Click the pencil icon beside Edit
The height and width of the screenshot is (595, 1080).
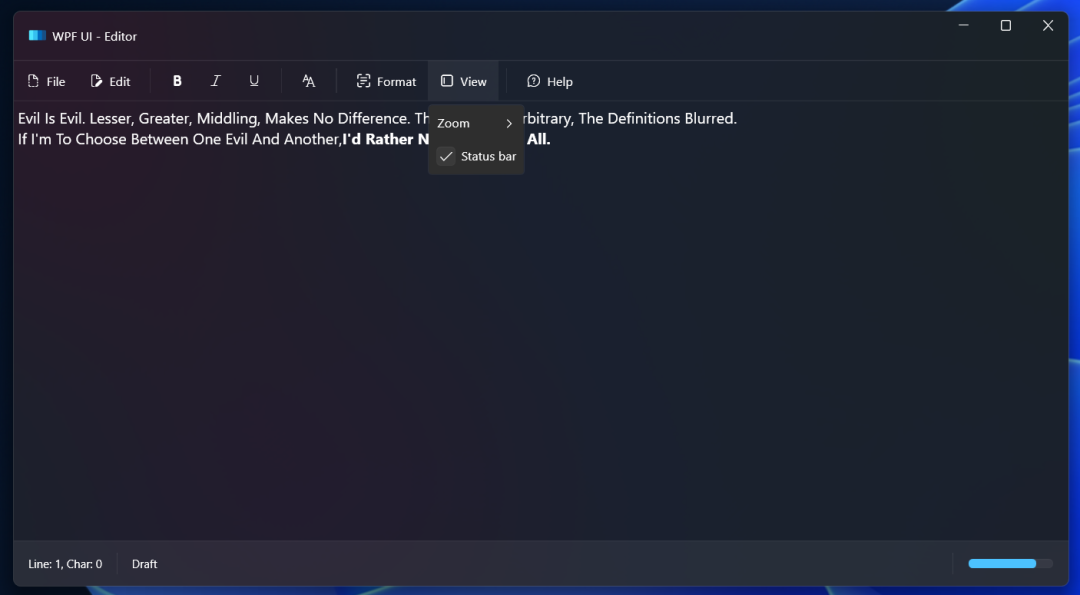click(x=97, y=81)
